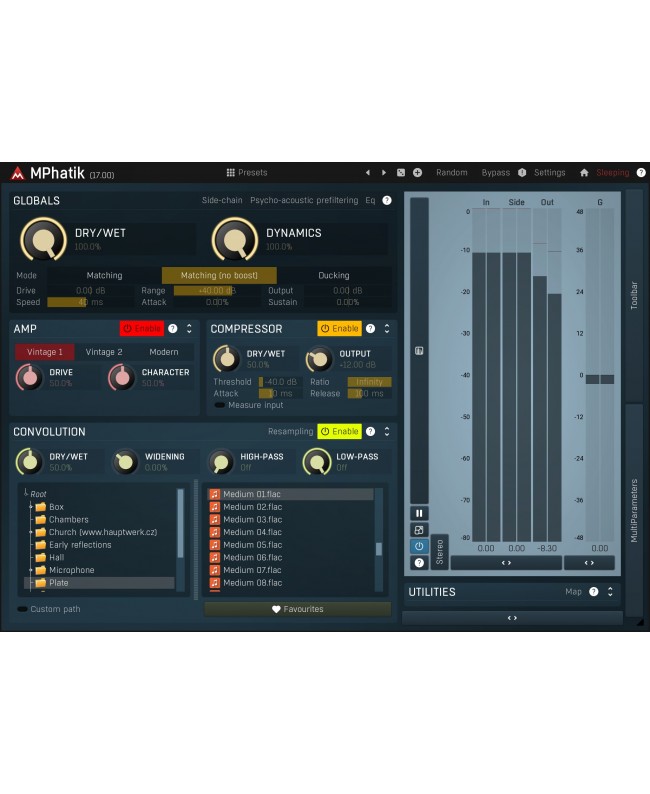
Task: Open Settings
Action: pos(549,173)
